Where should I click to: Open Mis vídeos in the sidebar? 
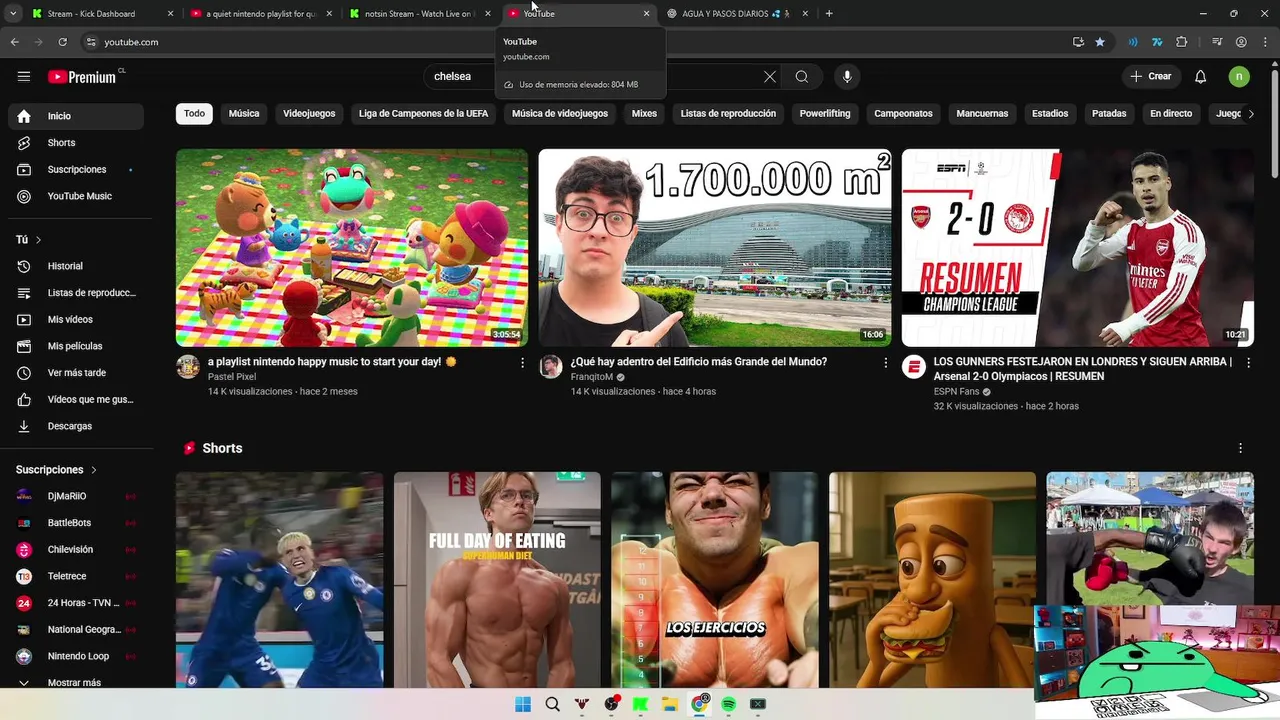[76, 319]
